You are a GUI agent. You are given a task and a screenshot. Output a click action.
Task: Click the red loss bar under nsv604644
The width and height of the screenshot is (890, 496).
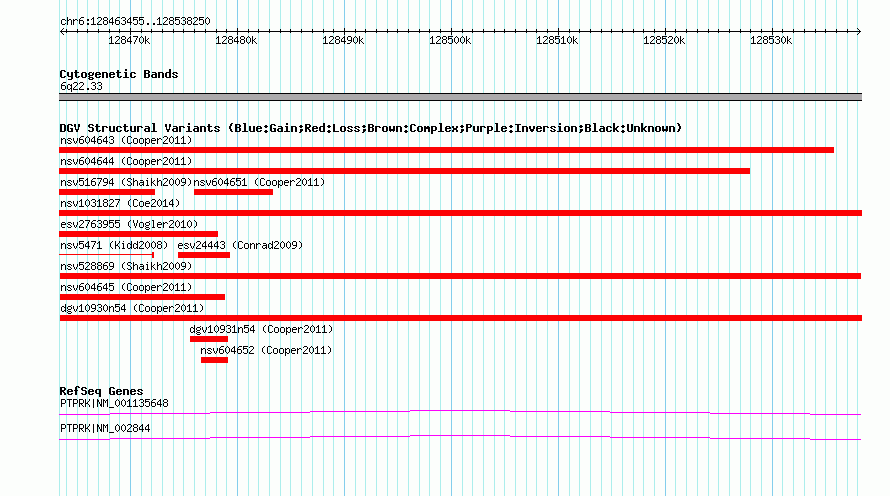(405, 171)
